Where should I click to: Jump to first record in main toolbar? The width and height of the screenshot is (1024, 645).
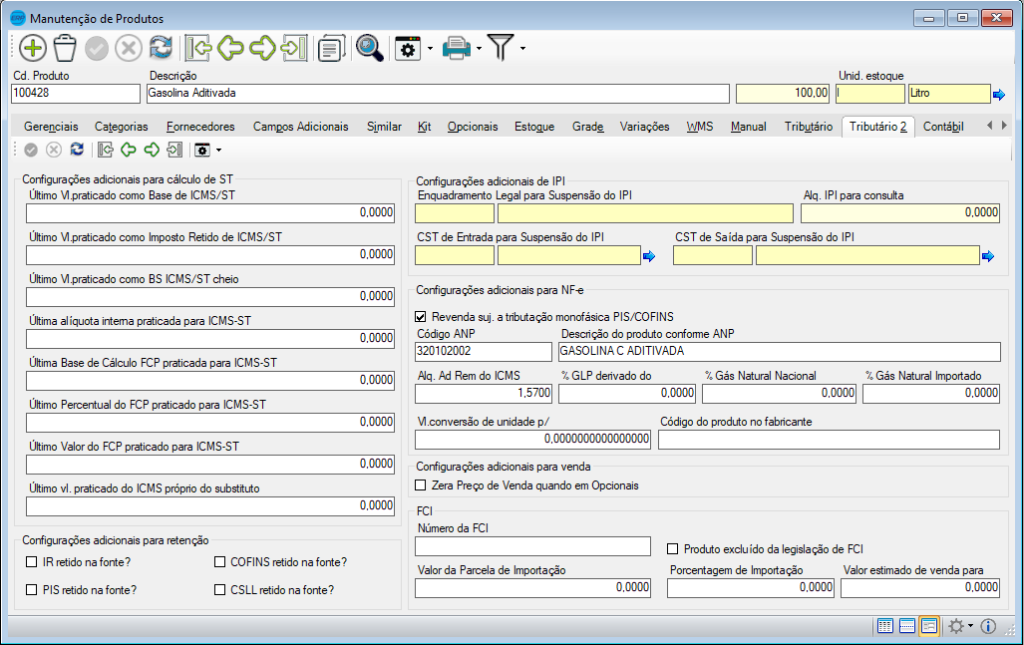click(198, 48)
